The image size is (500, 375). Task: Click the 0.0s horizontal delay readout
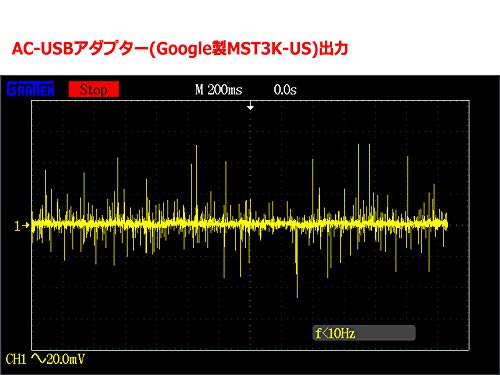[285, 90]
